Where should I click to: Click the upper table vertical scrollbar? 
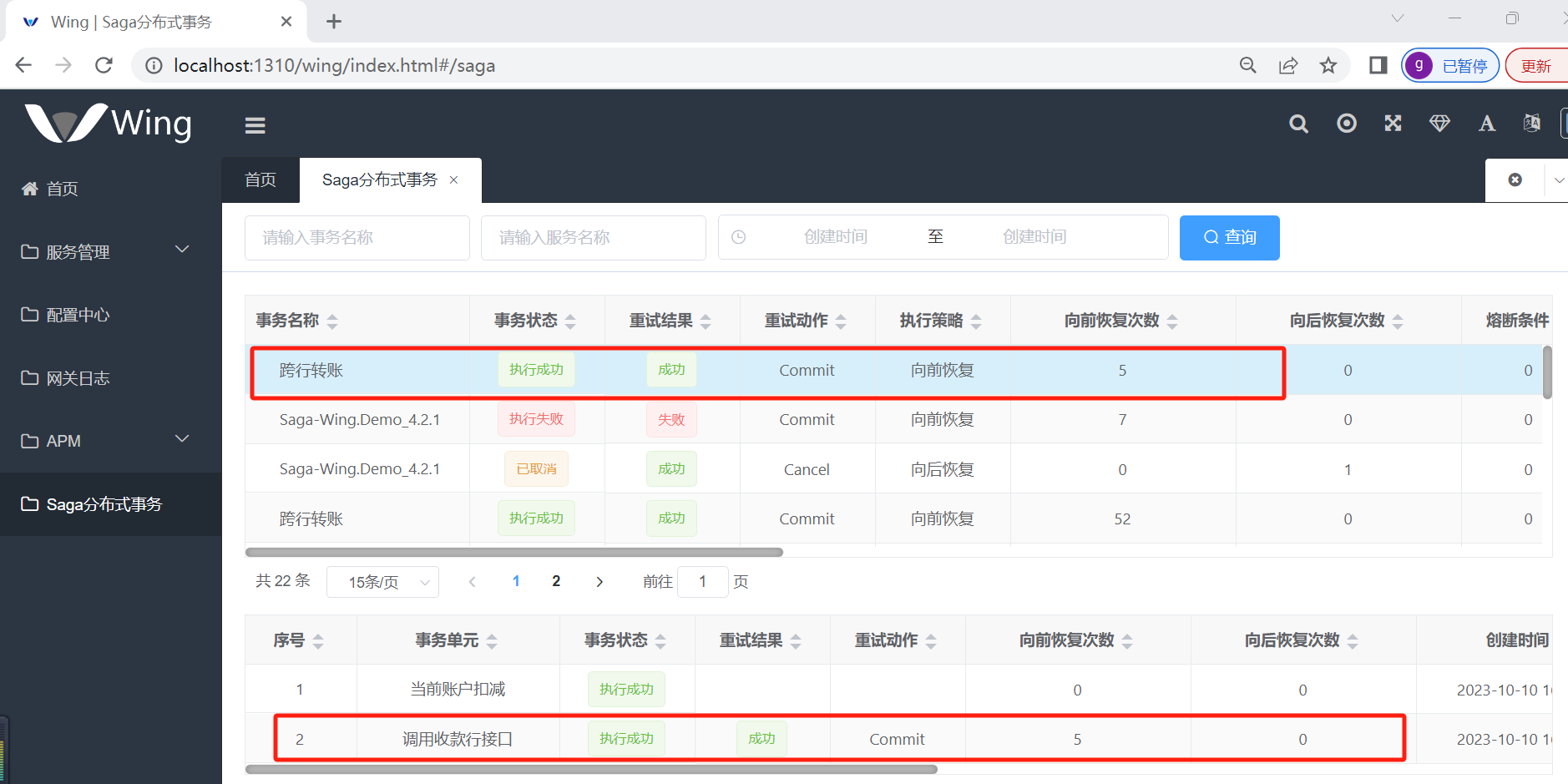[1547, 372]
